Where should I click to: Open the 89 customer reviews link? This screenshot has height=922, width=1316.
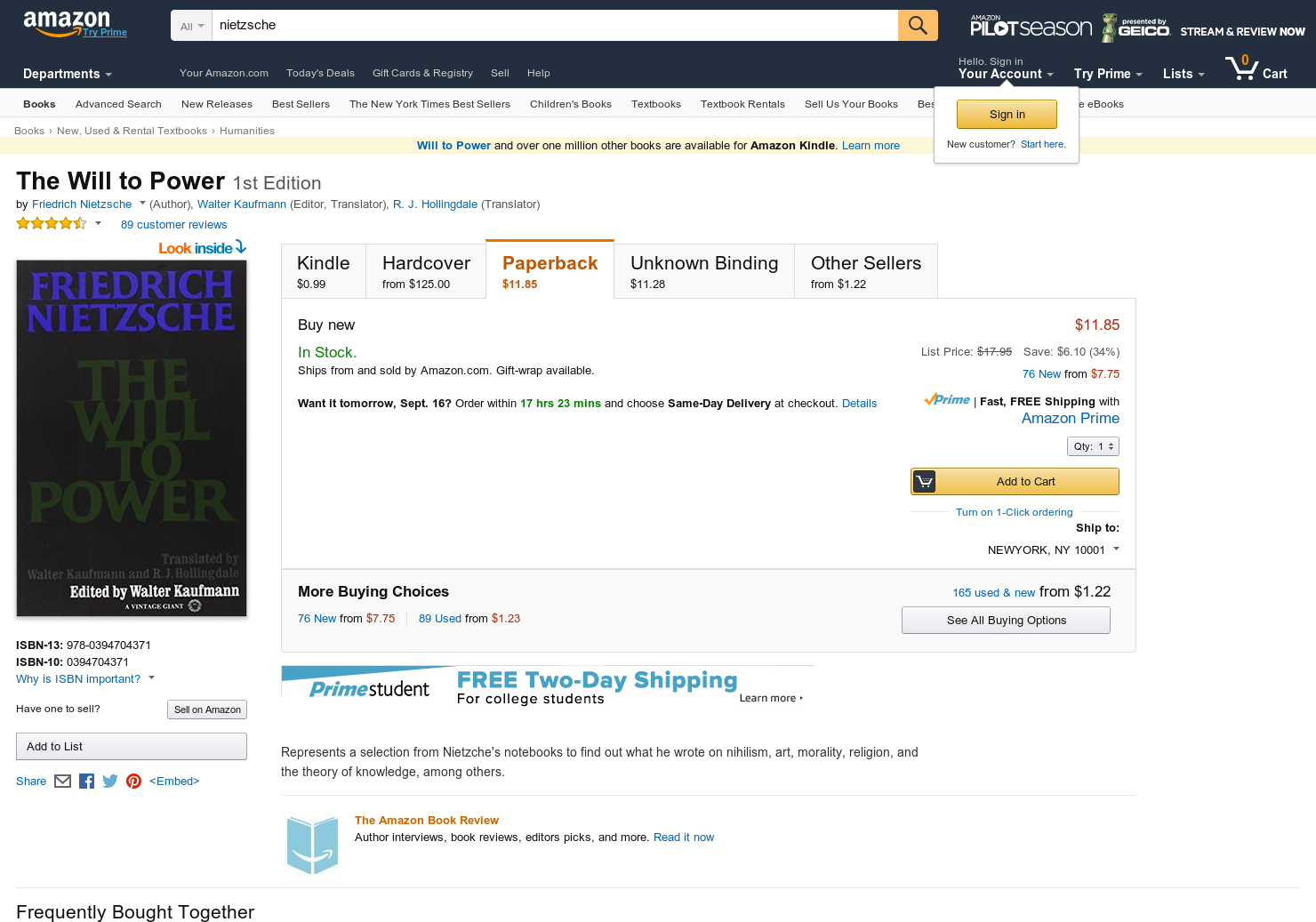173,225
